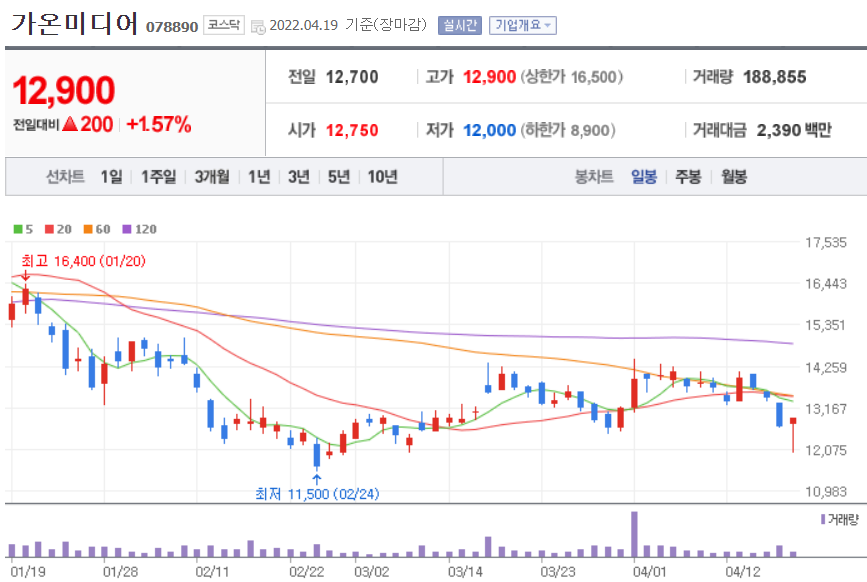Select the 1주일 line chart tab
Screen dimensions: 867x582
(158, 177)
